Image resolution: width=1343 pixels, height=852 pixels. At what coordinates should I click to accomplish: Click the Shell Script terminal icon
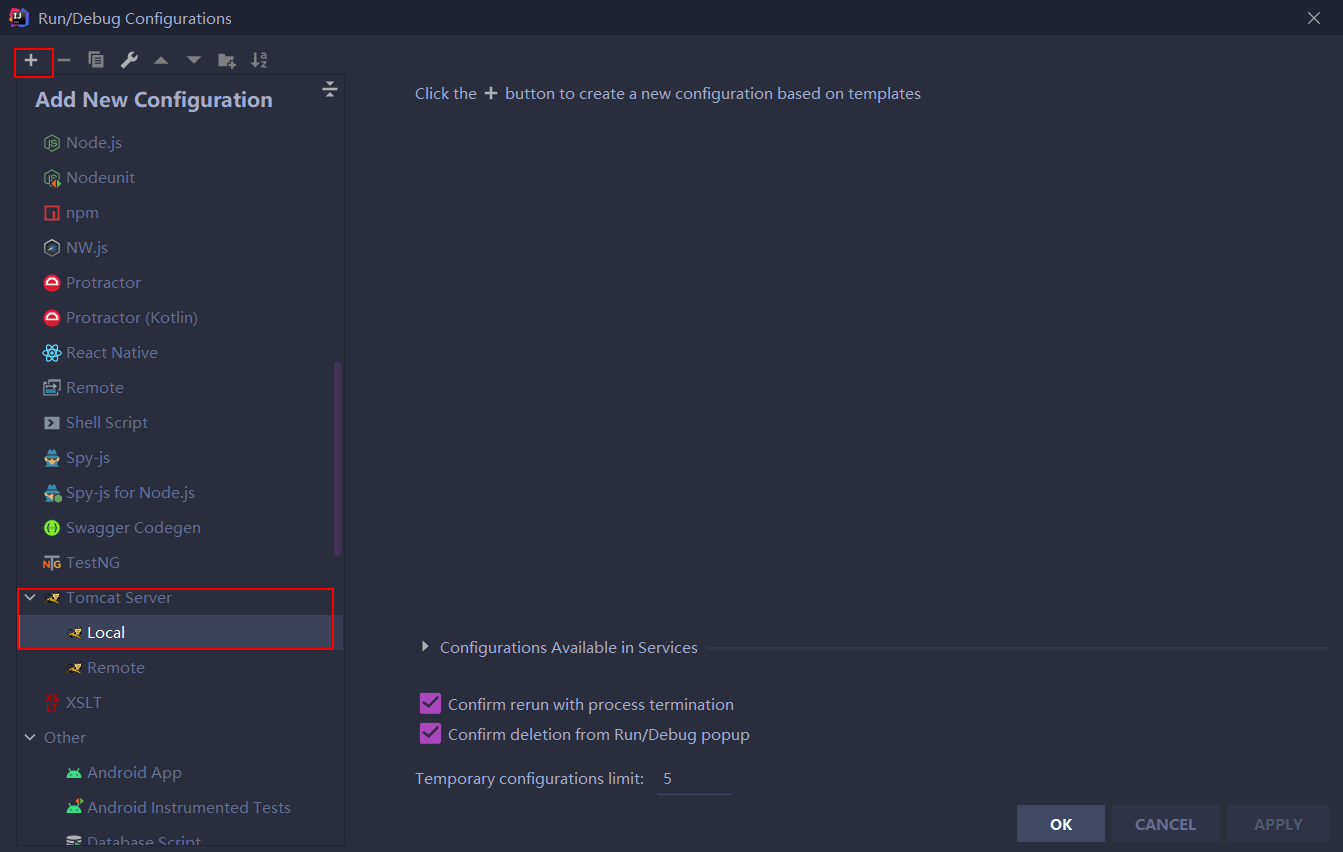[52, 423]
